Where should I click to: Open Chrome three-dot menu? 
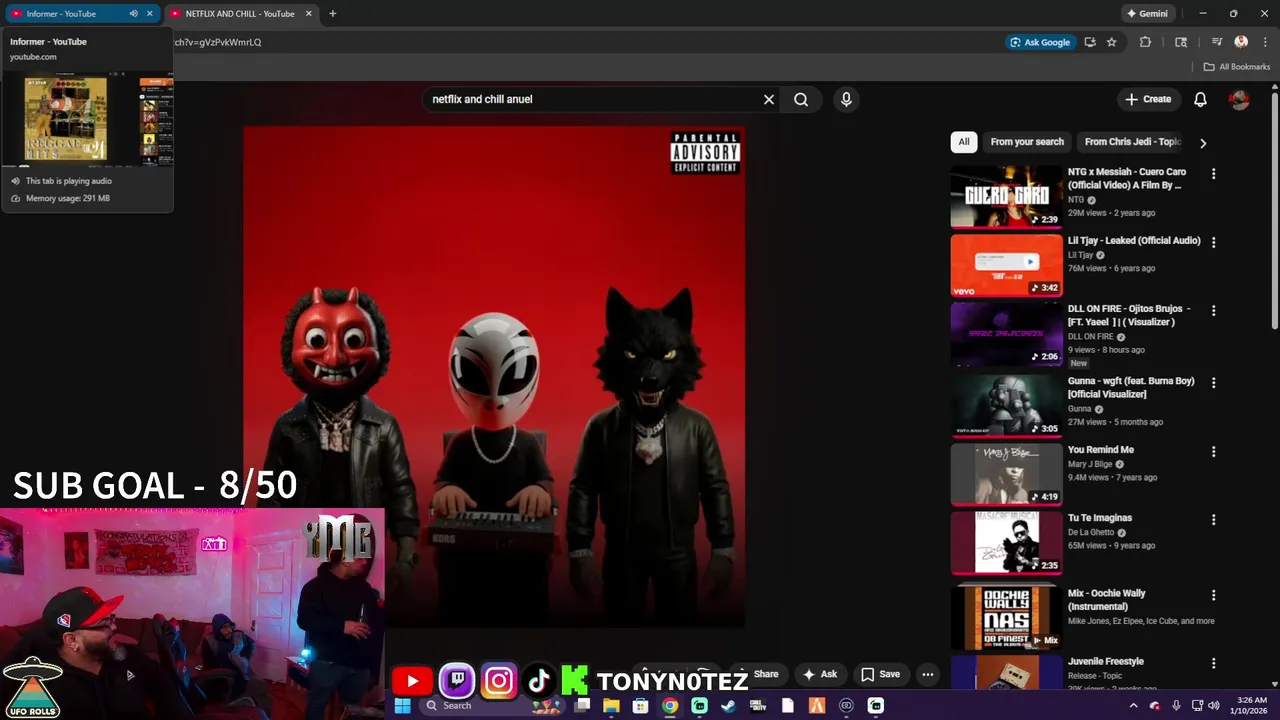(x=1265, y=42)
